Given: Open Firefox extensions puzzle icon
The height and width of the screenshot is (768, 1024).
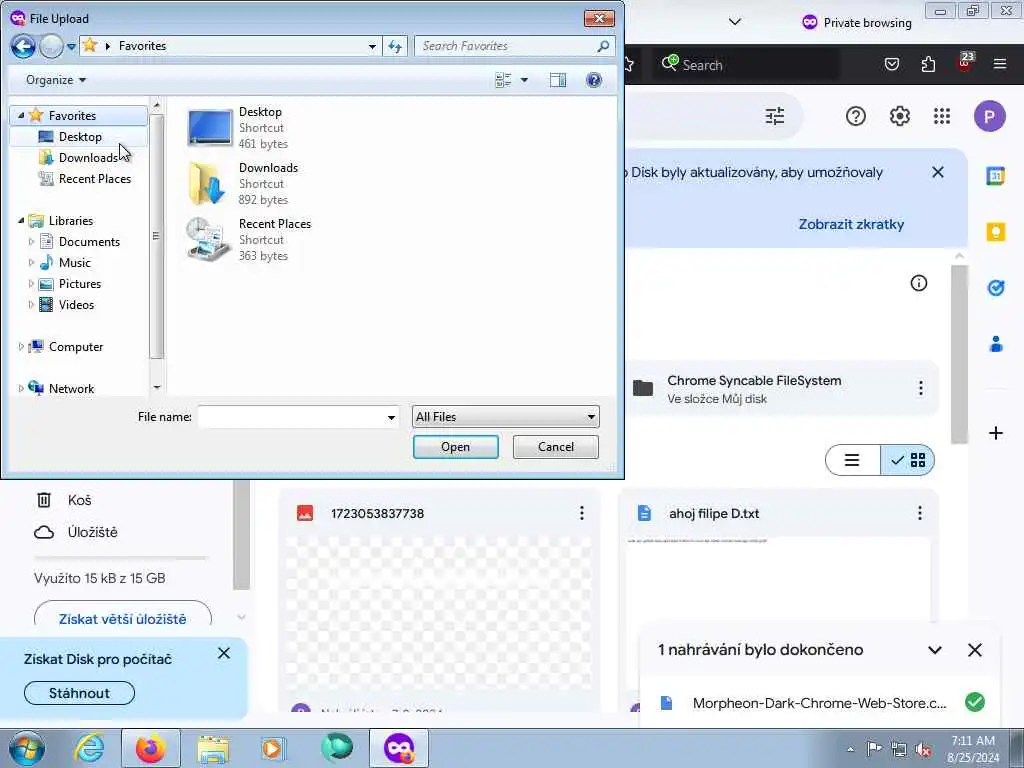Looking at the screenshot, I should [x=928, y=64].
